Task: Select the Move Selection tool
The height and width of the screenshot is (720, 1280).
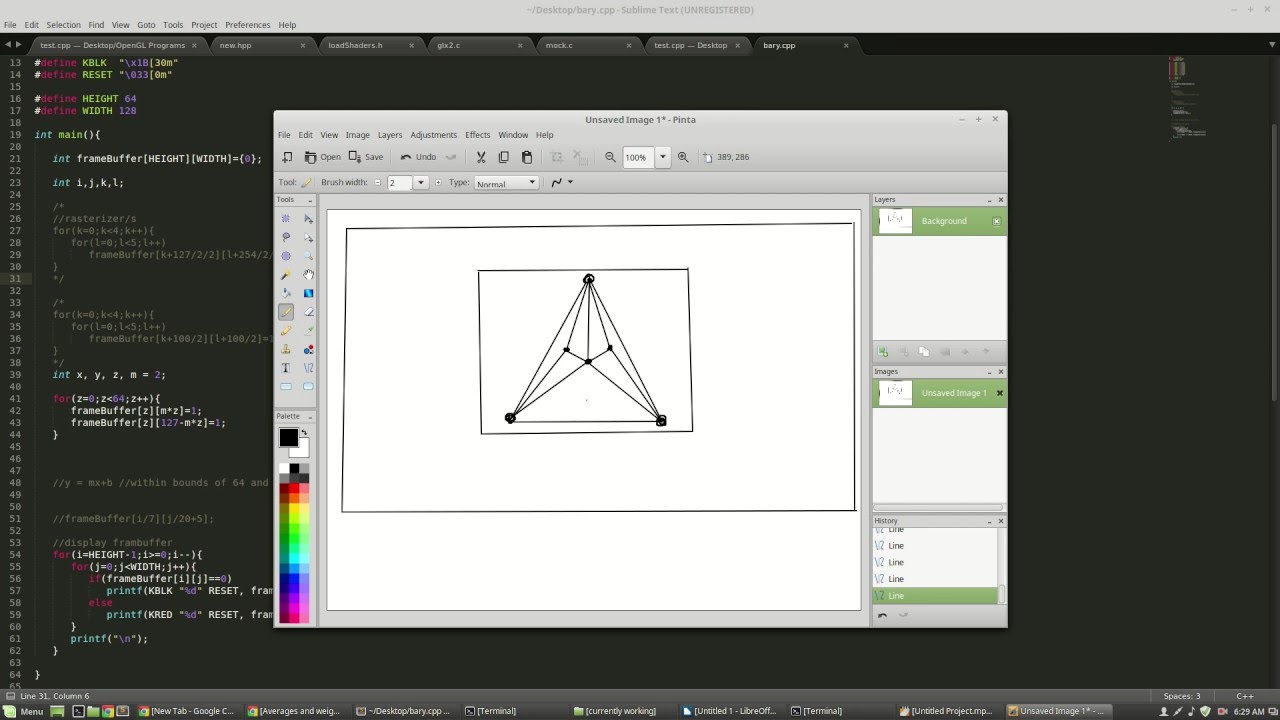Action: tap(308, 237)
